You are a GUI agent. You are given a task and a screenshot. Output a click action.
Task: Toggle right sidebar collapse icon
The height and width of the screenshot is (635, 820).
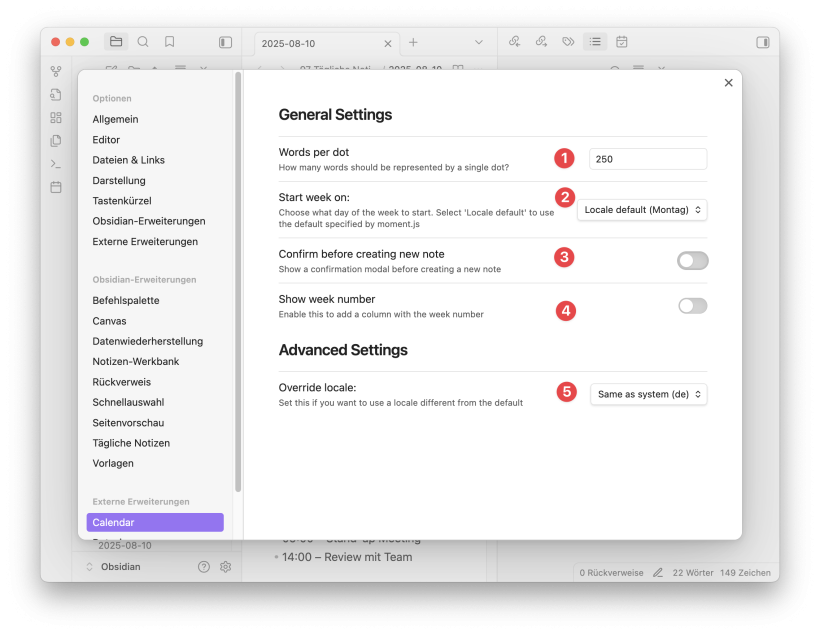tap(763, 42)
